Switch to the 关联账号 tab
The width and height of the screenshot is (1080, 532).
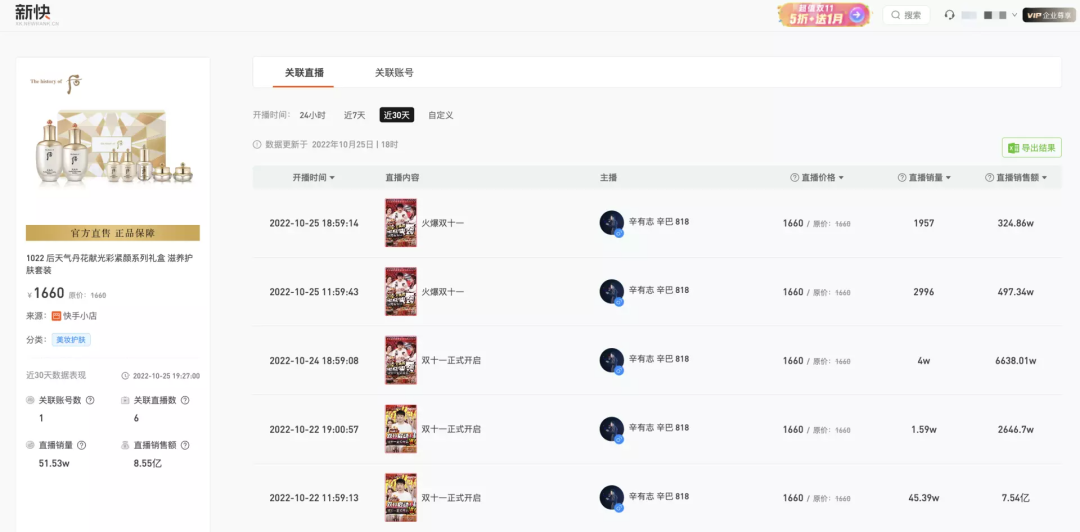click(x=394, y=72)
